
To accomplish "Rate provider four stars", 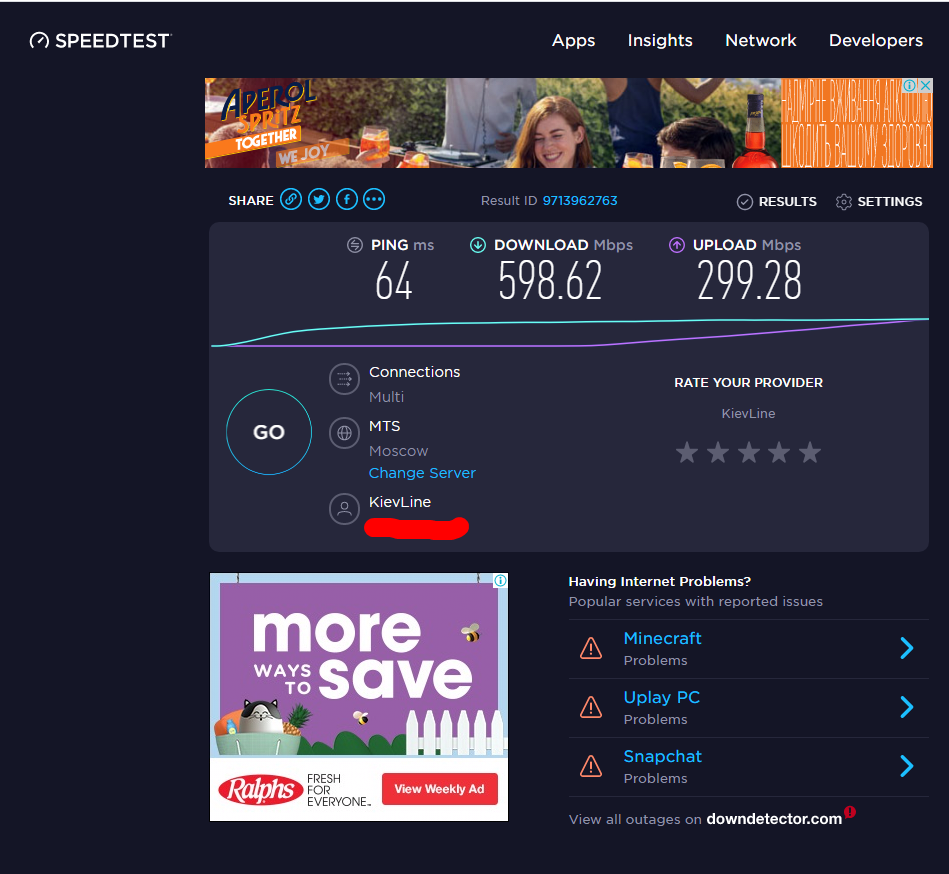I will point(779,452).
